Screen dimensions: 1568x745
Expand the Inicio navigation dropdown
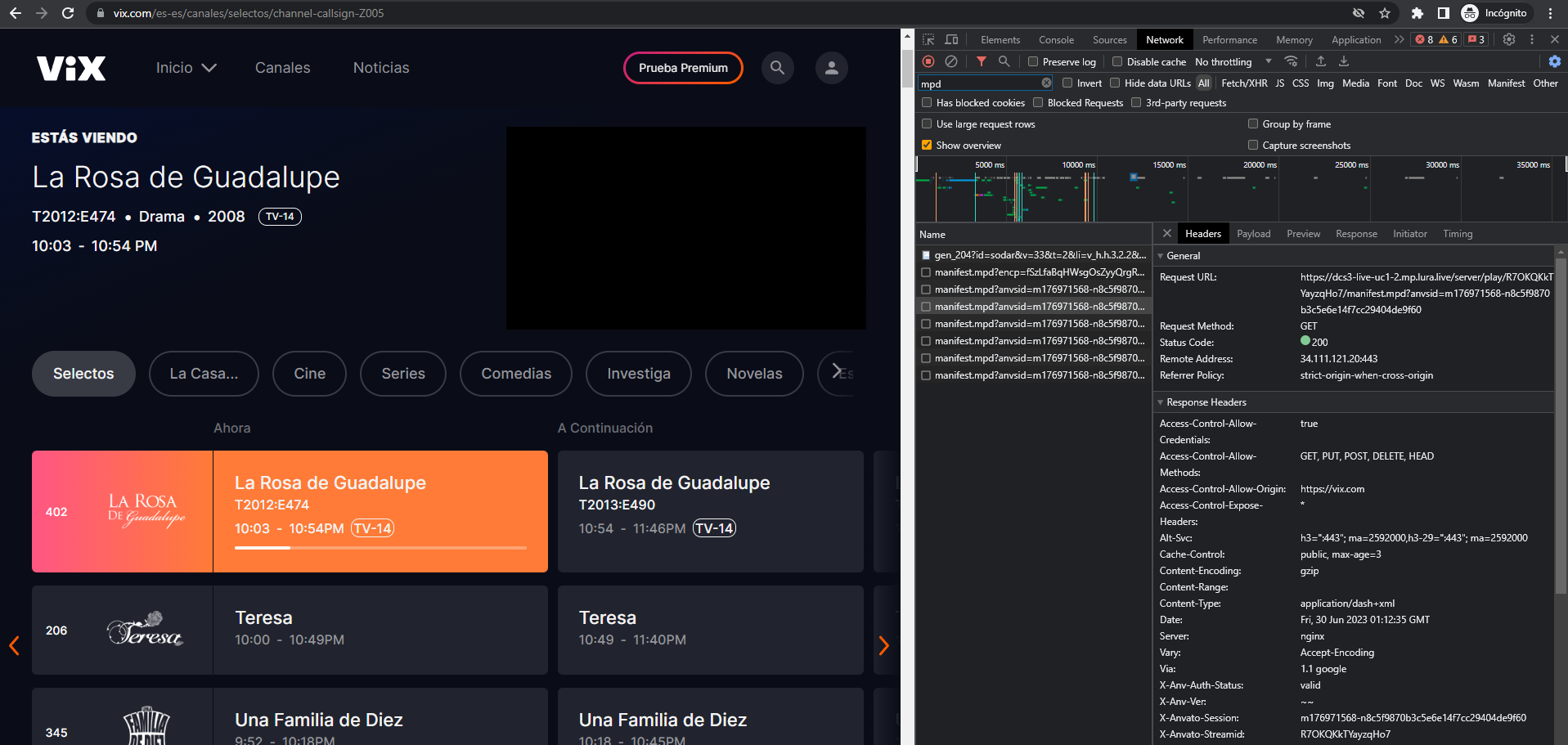pos(186,68)
